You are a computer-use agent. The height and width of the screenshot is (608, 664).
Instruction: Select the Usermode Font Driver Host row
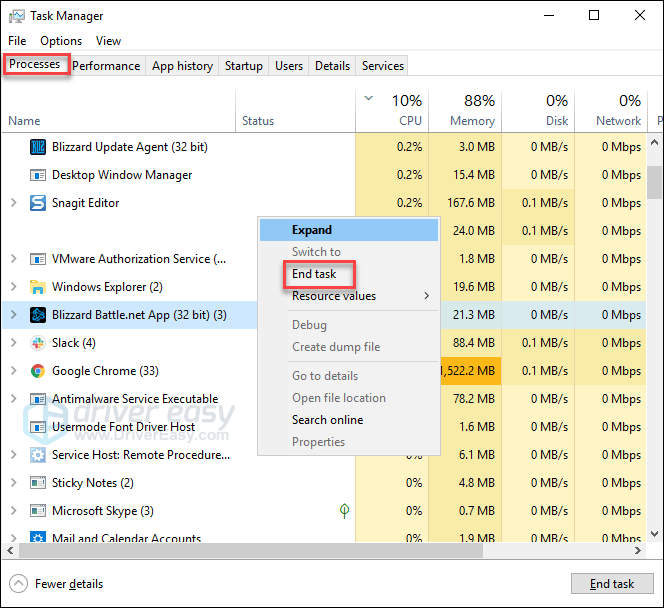pos(324,427)
